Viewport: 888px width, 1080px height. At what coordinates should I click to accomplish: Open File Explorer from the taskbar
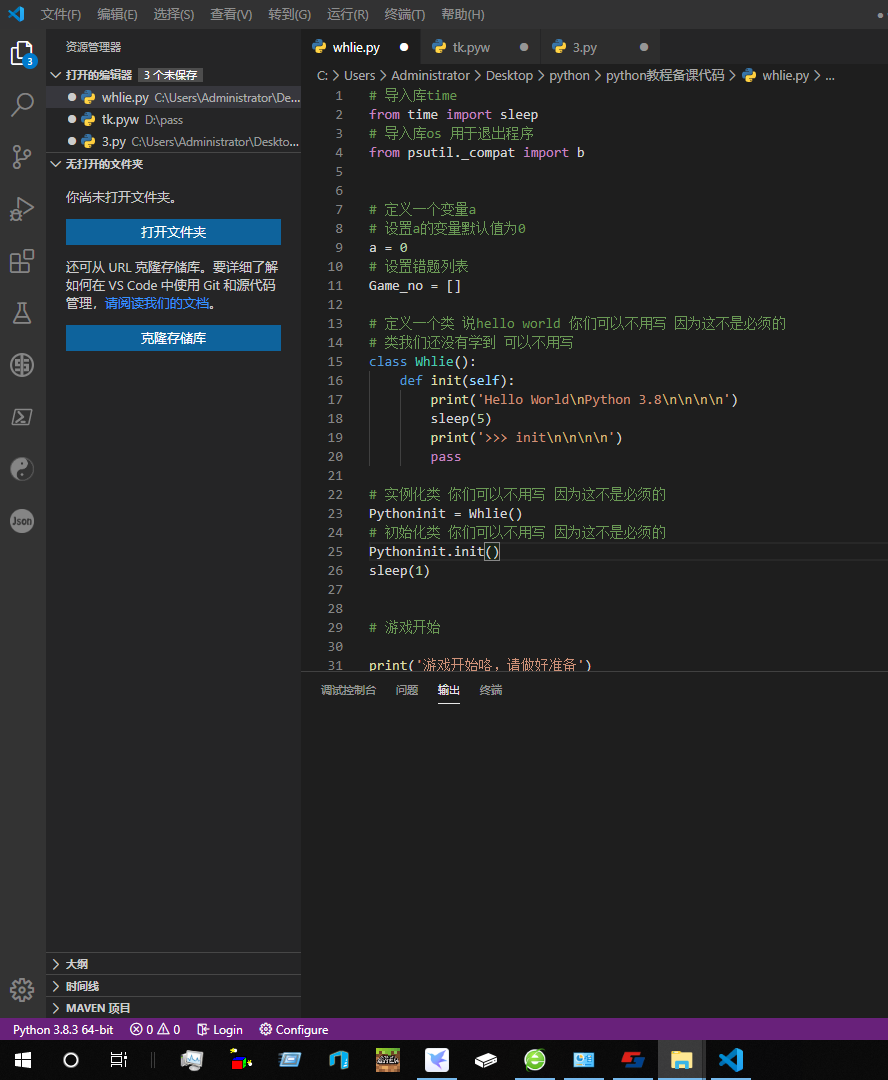click(681, 1059)
